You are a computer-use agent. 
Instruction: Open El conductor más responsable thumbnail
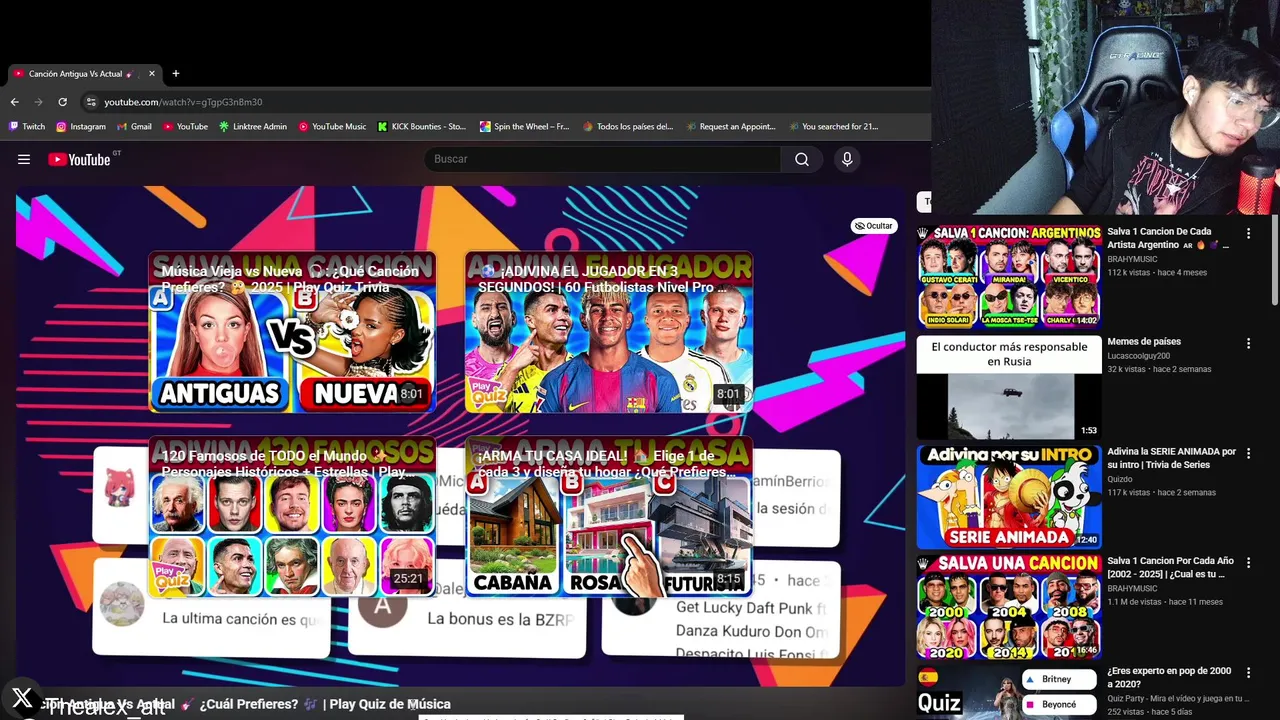tap(1009, 388)
